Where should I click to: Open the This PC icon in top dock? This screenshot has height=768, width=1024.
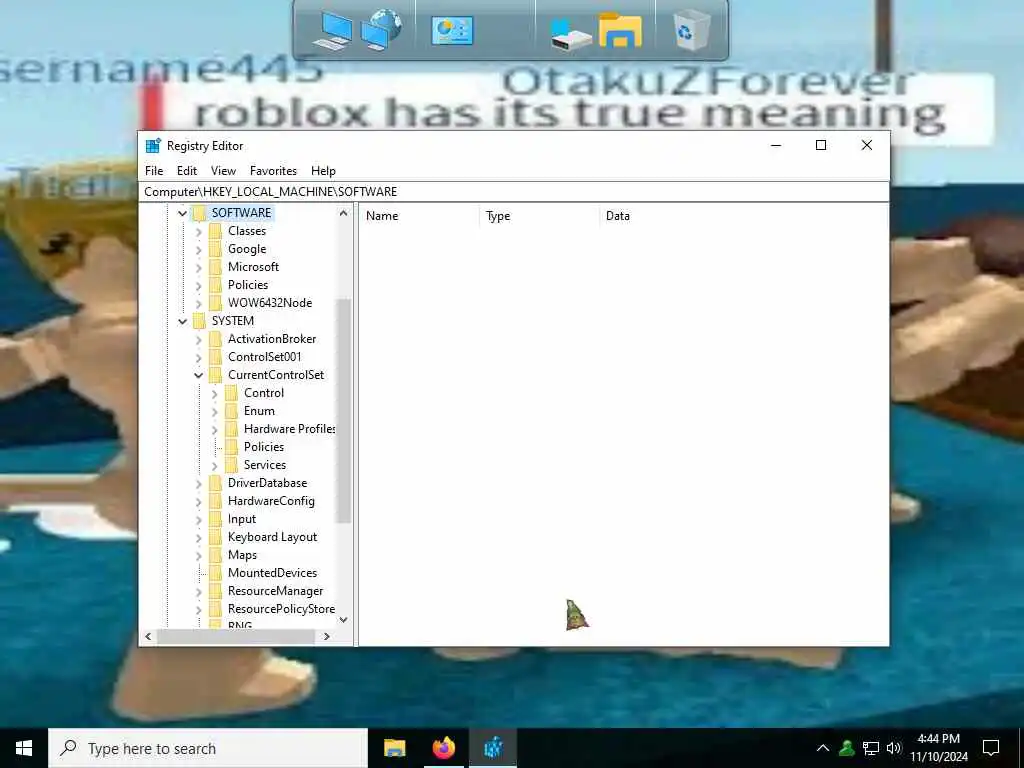point(332,31)
